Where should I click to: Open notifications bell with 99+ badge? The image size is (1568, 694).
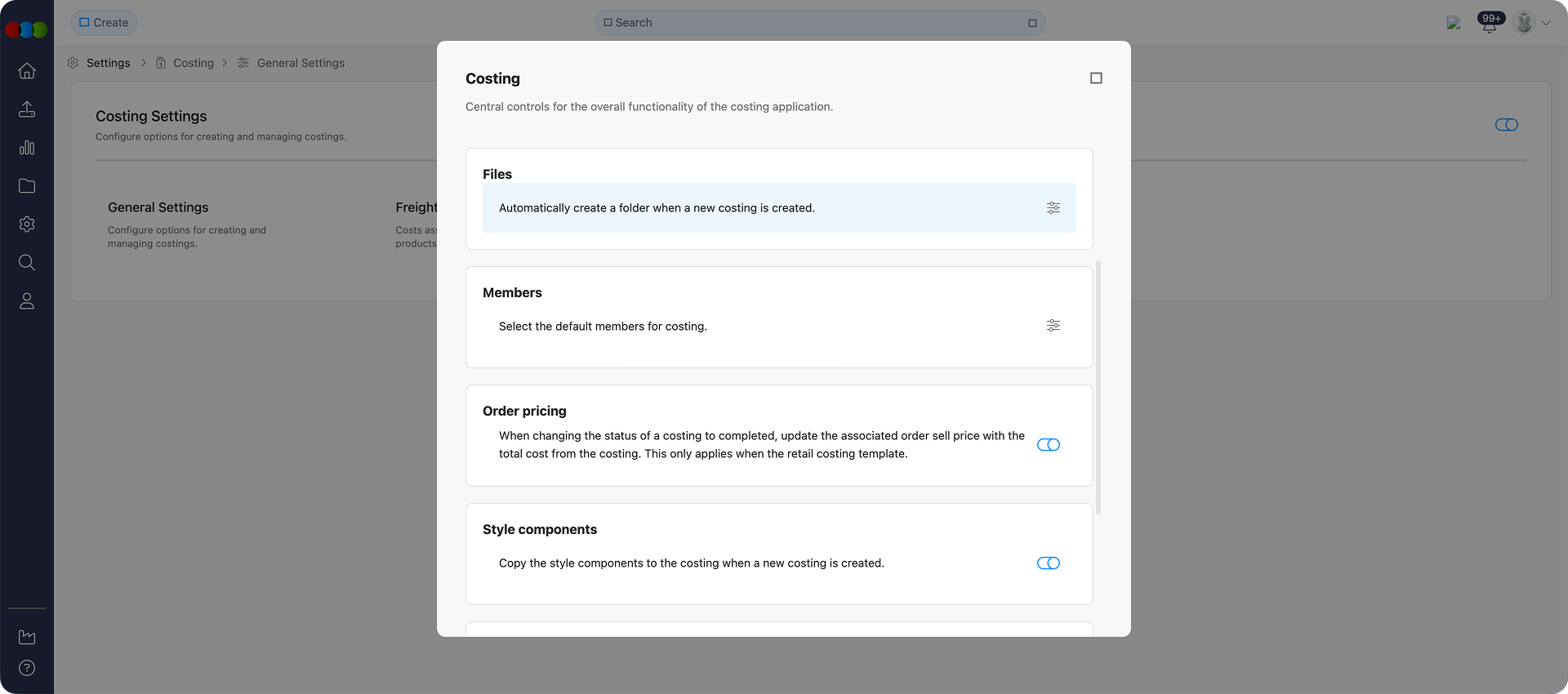(1490, 24)
